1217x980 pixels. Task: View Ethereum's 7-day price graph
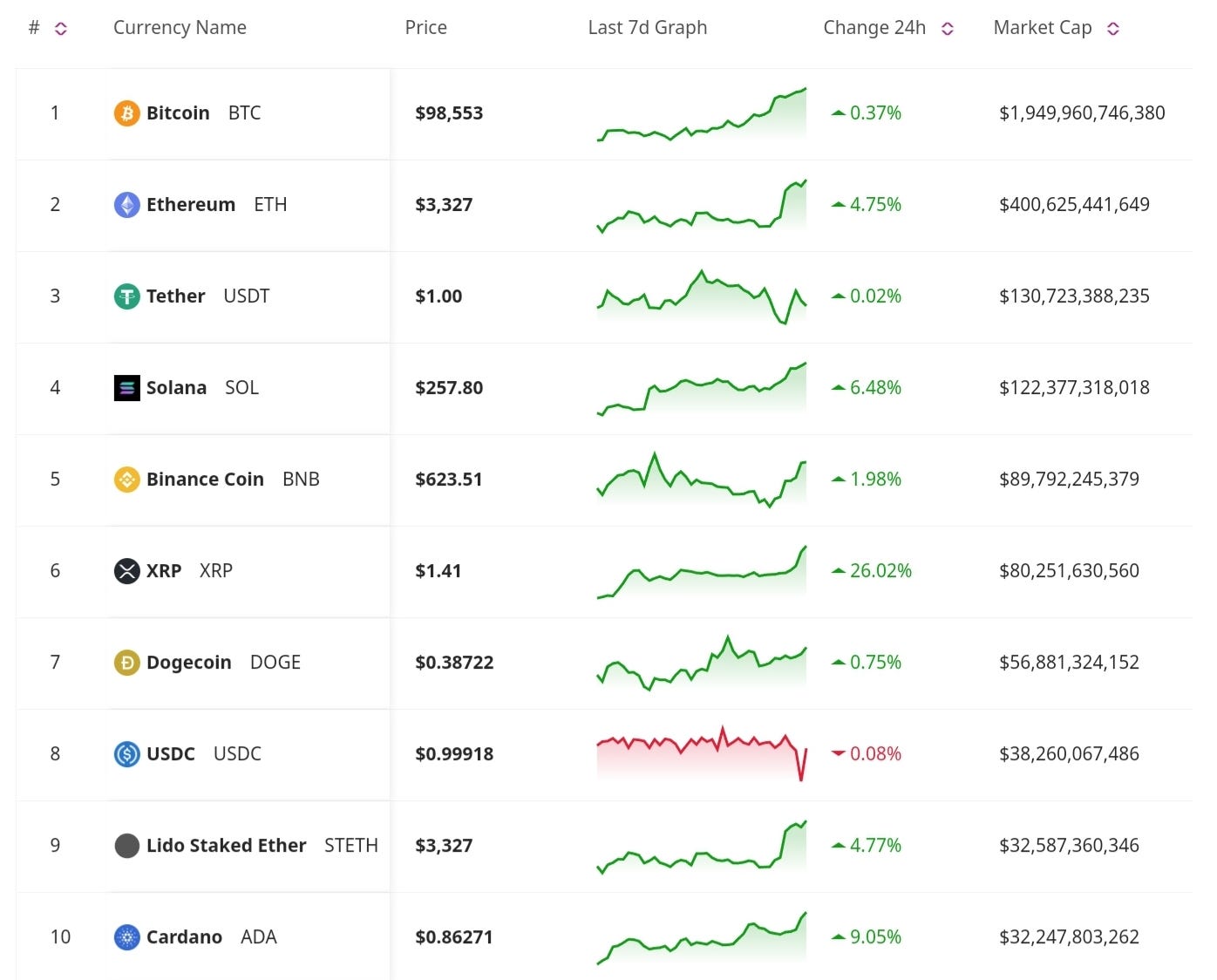(x=702, y=206)
